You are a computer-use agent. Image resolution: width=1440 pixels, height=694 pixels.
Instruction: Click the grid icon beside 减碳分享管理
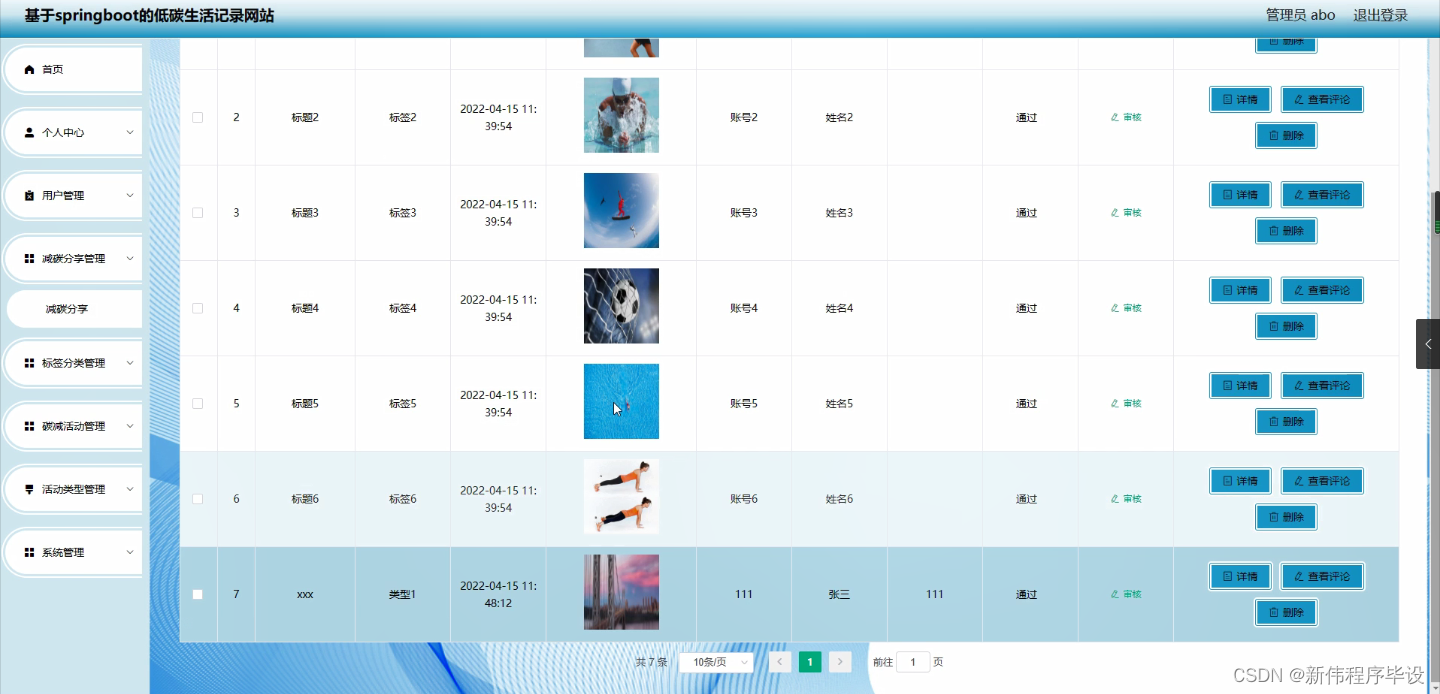coord(29,259)
